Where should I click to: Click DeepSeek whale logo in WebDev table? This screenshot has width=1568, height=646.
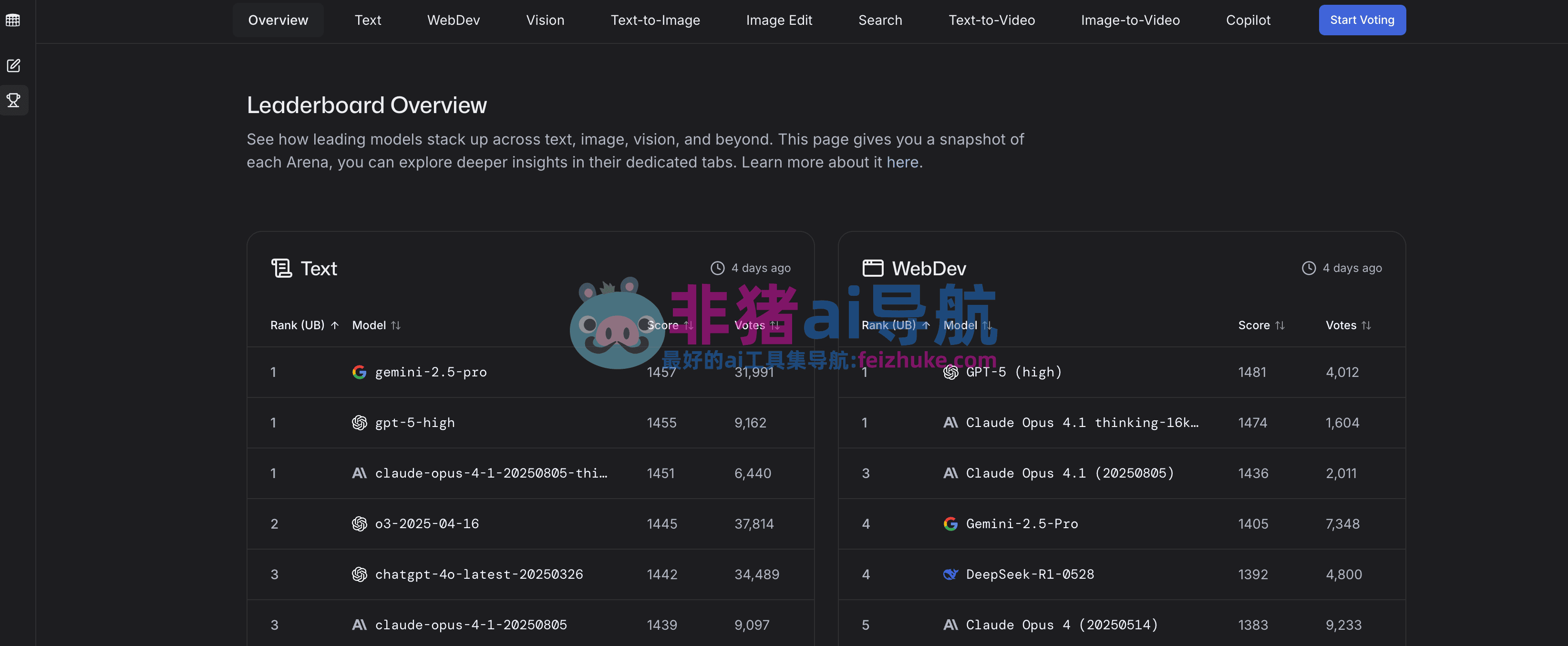coord(950,574)
